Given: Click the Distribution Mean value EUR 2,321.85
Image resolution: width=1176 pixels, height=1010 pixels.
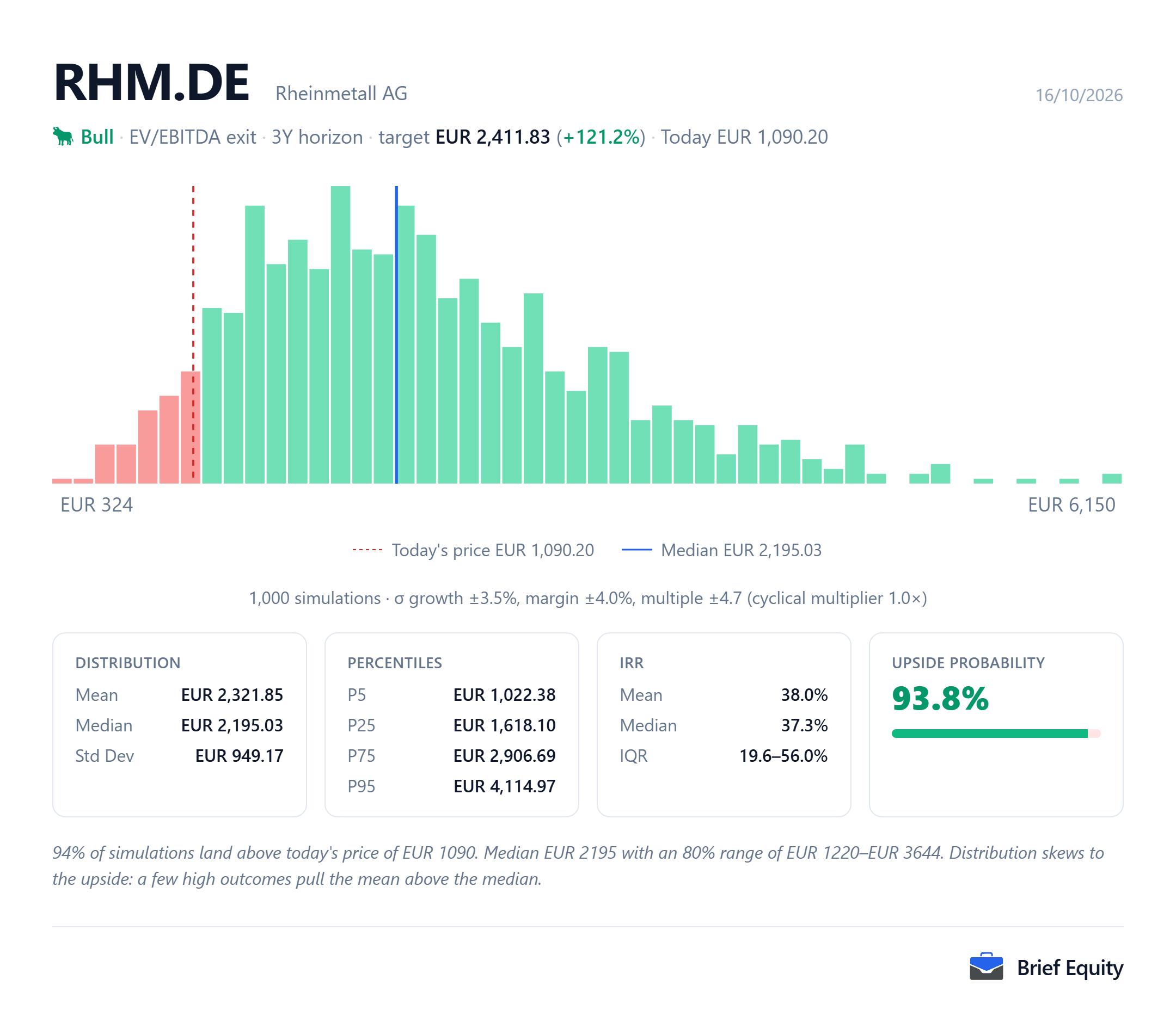Looking at the screenshot, I should (x=232, y=695).
